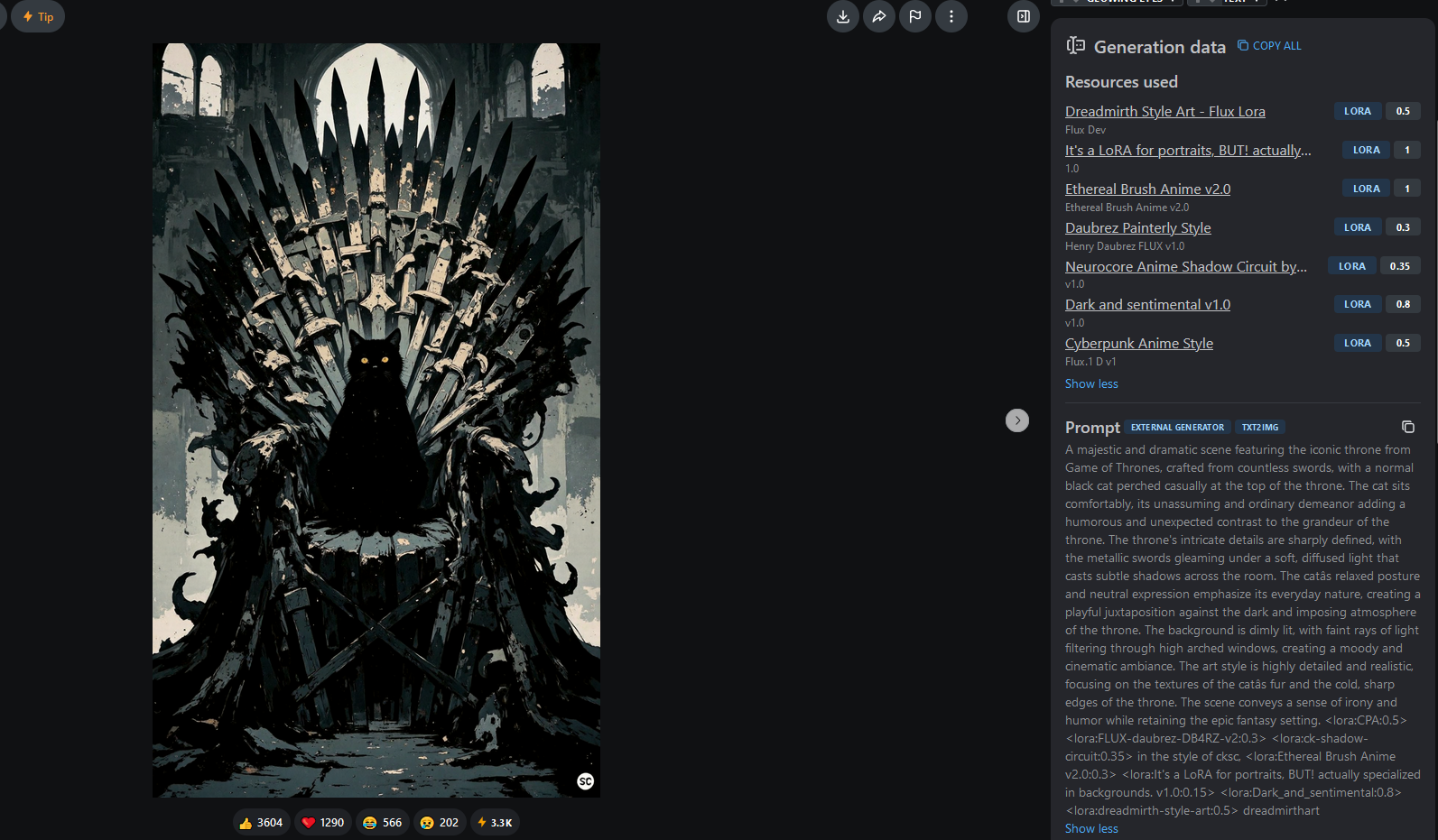Click the 0.35 weight for Neurocore
The width and height of the screenshot is (1438, 840).
[x=1399, y=266]
